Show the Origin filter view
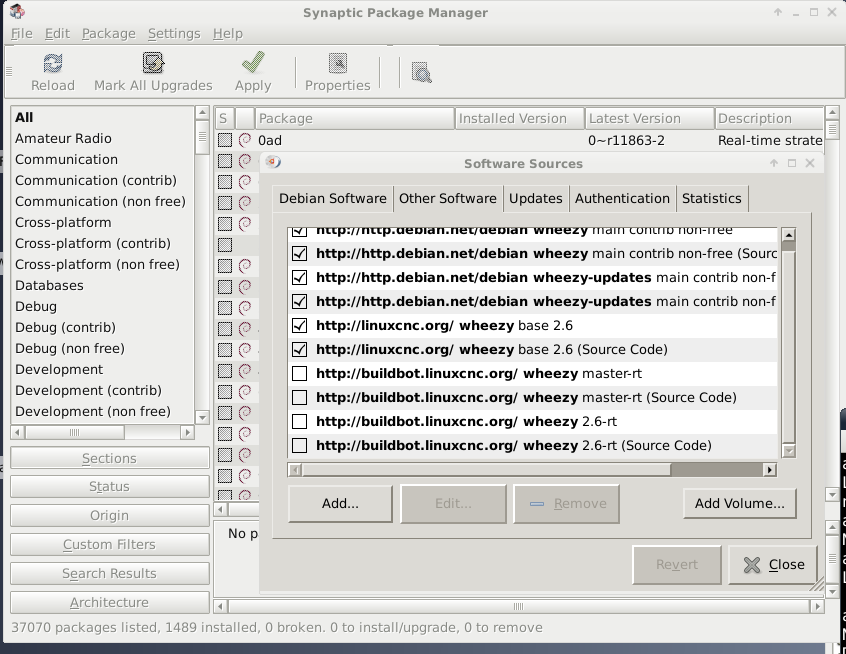This screenshot has width=846, height=654. tap(110, 515)
